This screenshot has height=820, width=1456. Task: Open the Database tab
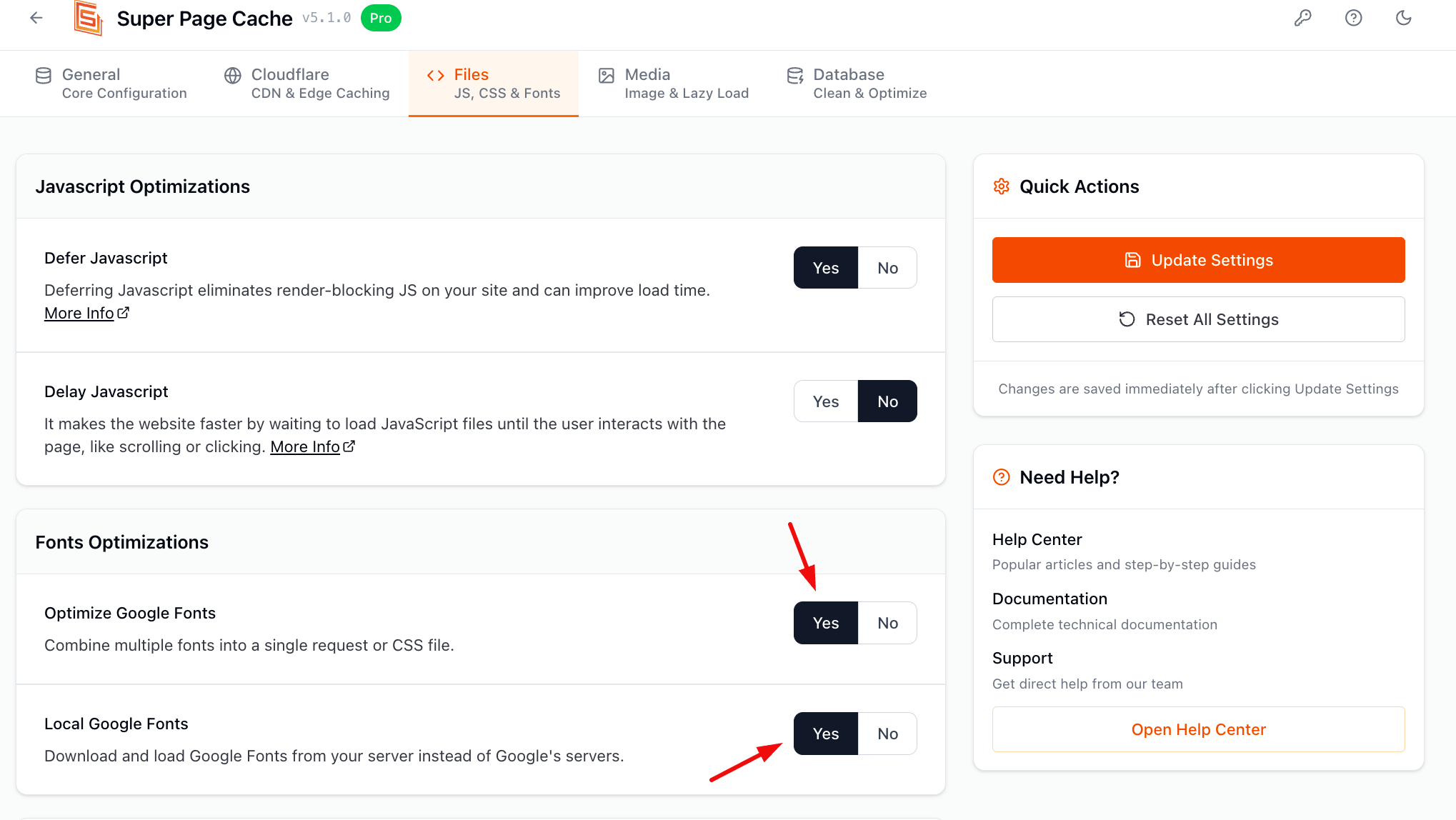point(857,84)
